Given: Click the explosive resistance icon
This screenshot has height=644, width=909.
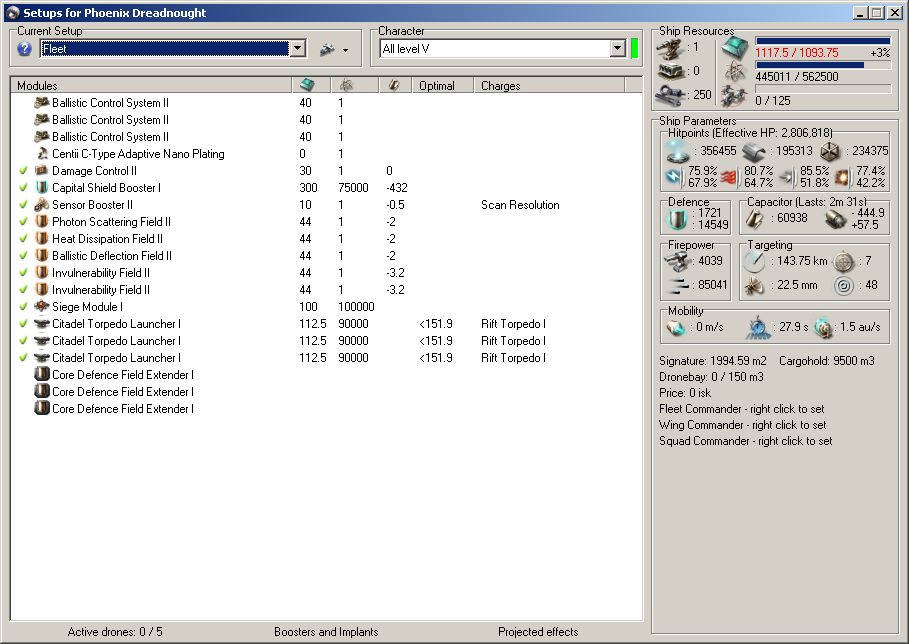Looking at the screenshot, I should (843, 176).
